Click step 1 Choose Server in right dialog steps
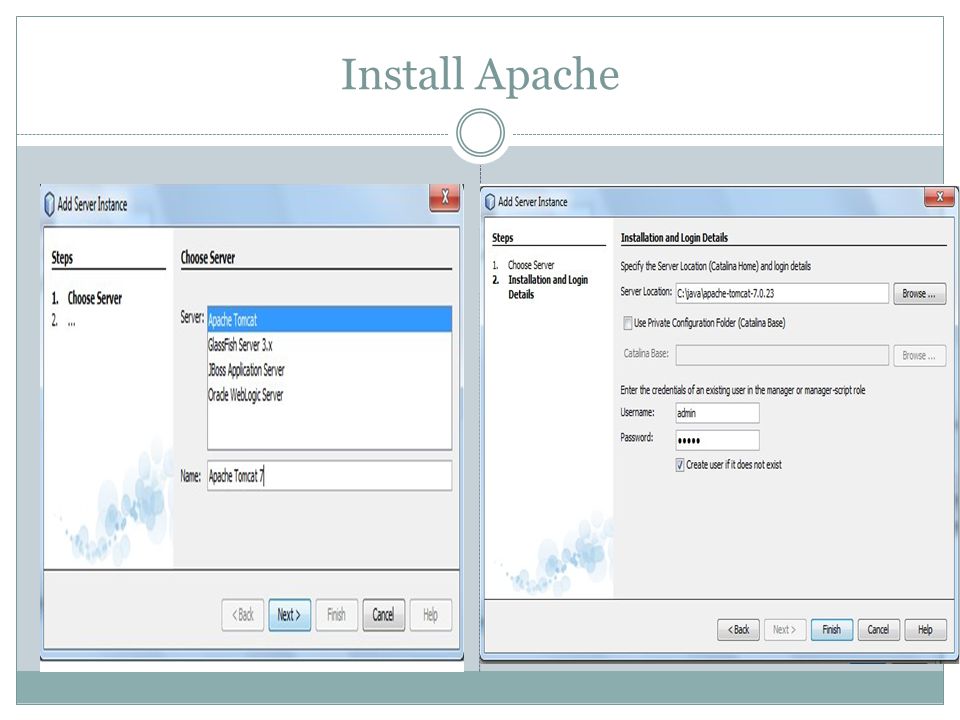The width and height of the screenshot is (960, 720). (x=531, y=265)
